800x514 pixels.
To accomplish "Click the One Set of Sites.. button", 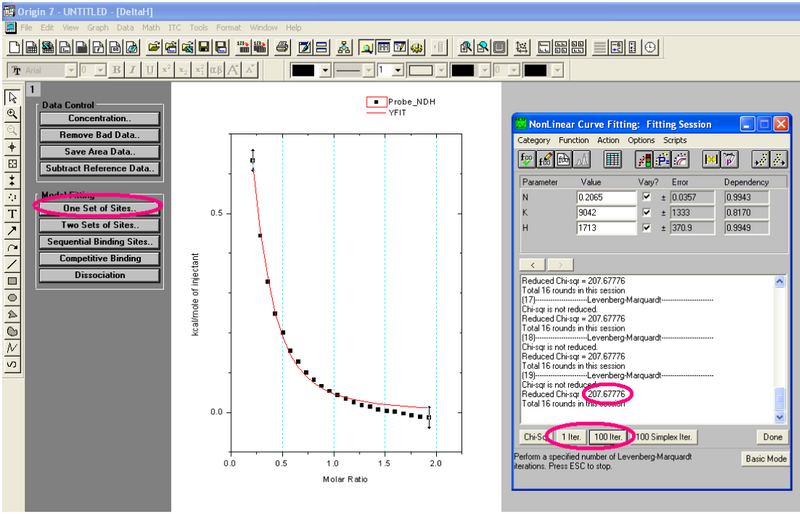I will (100, 208).
